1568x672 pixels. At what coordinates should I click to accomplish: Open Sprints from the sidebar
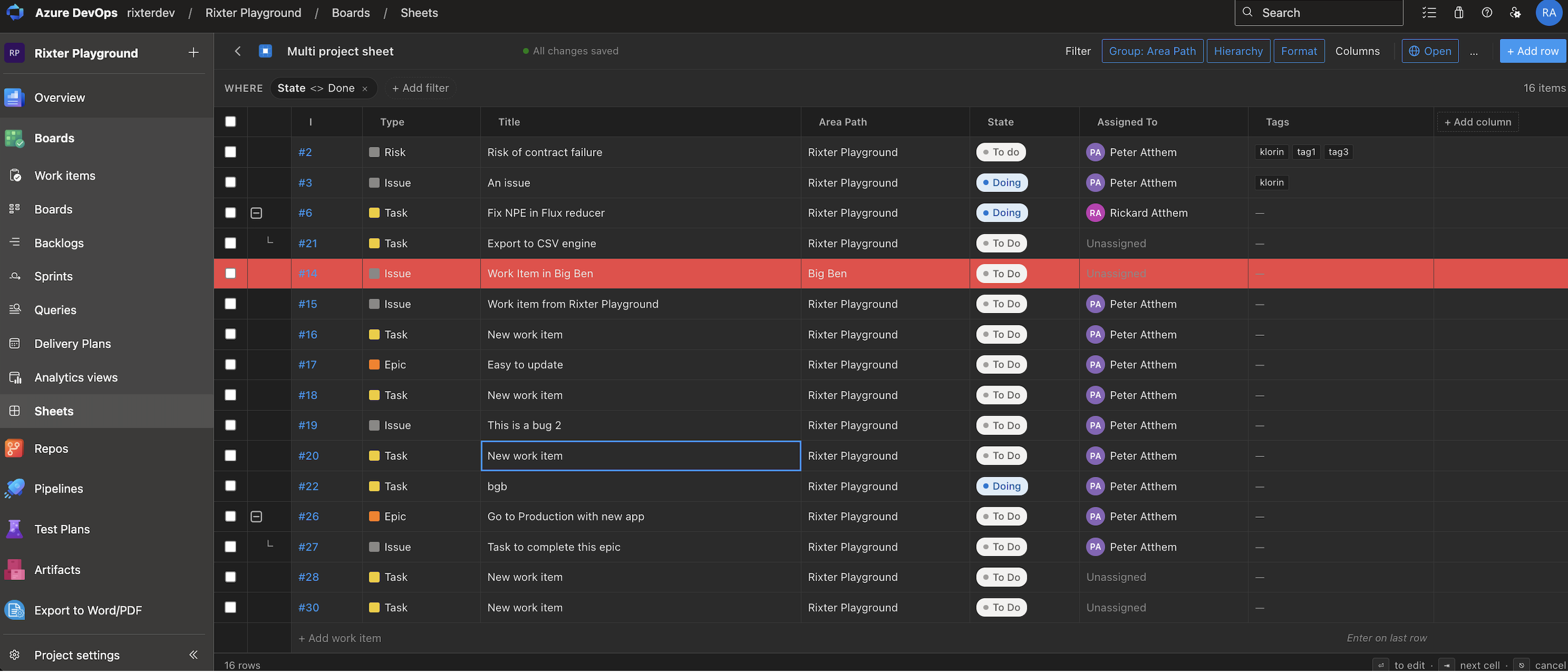point(54,276)
